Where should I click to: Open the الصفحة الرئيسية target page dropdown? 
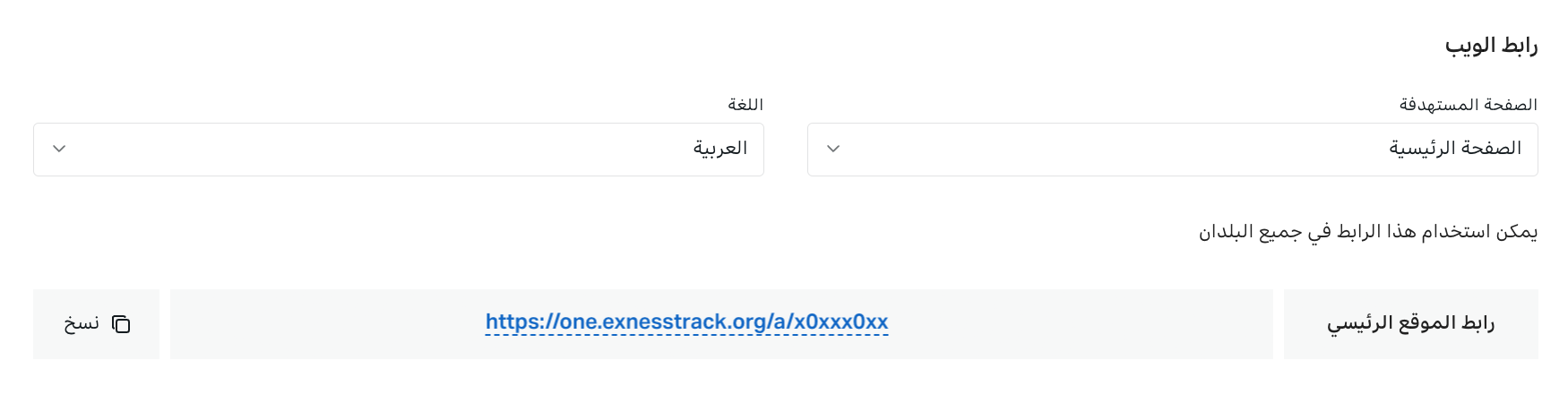pyautogui.click(x=1172, y=150)
